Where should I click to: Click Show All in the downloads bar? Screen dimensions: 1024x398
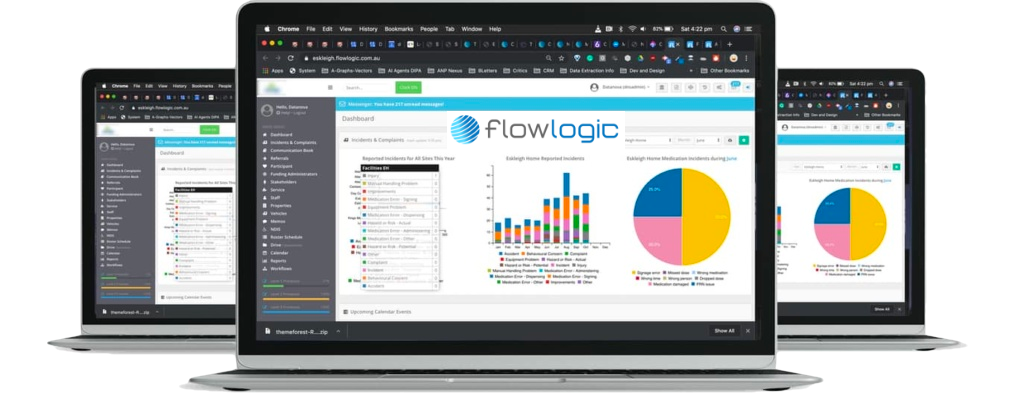pos(724,331)
